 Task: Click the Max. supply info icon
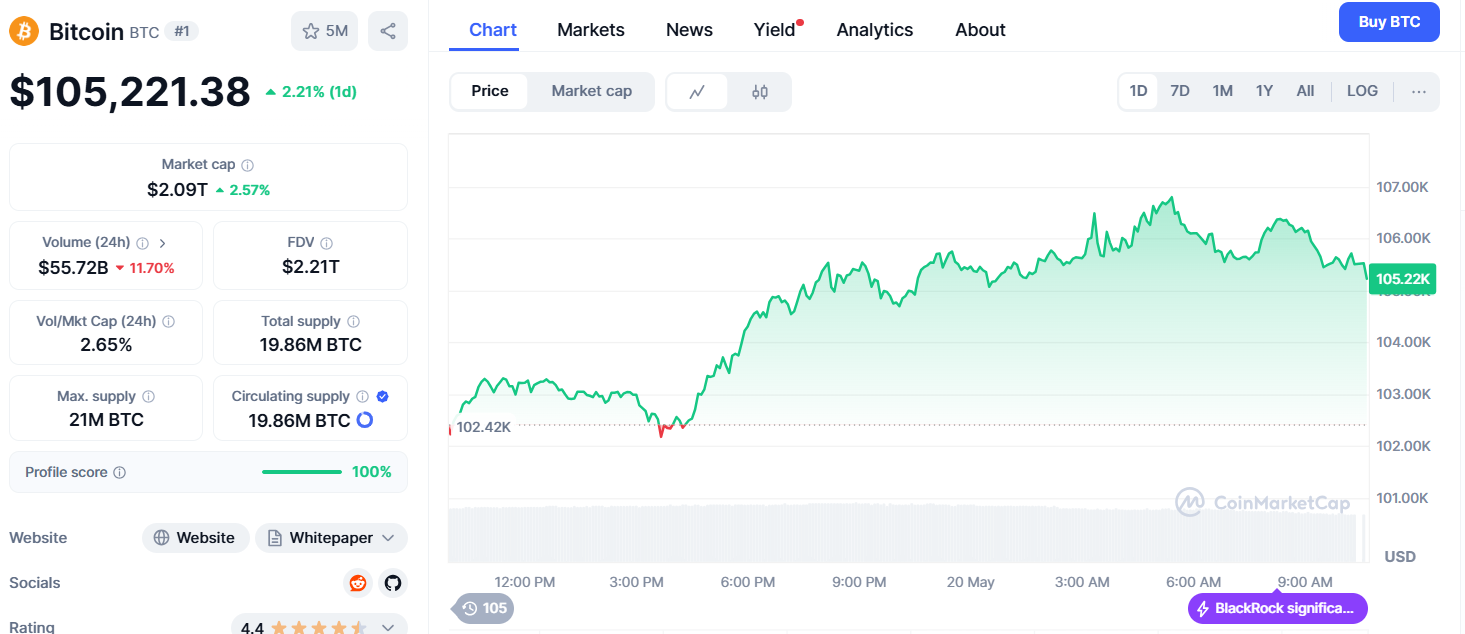(148, 397)
